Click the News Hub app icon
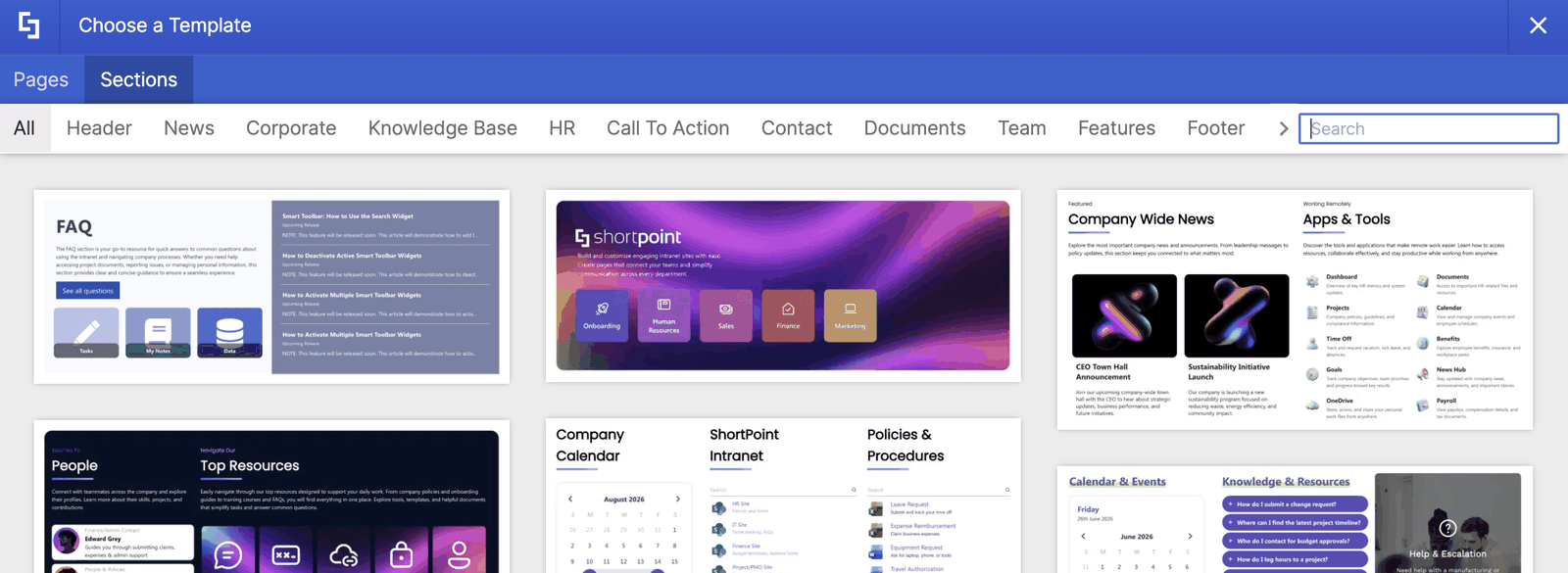Viewport: 1568px width, 573px height. (1423, 374)
